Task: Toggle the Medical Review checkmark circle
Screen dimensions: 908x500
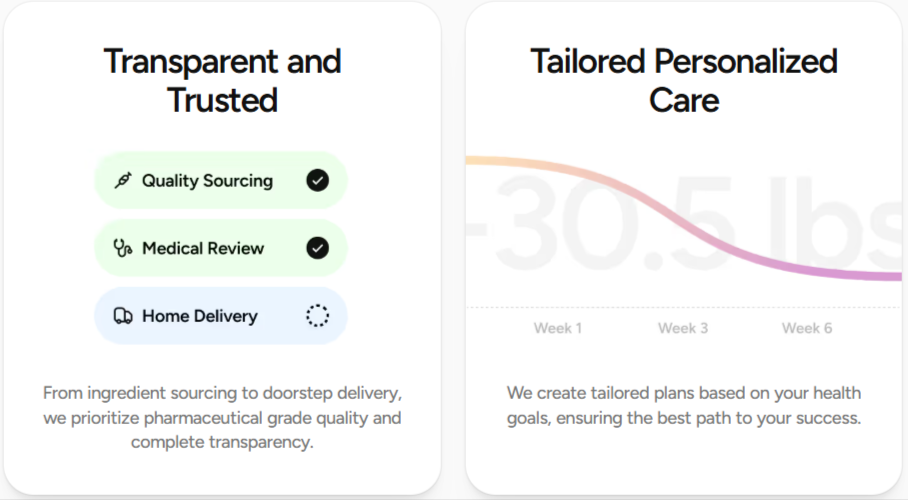Action: coord(317,248)
